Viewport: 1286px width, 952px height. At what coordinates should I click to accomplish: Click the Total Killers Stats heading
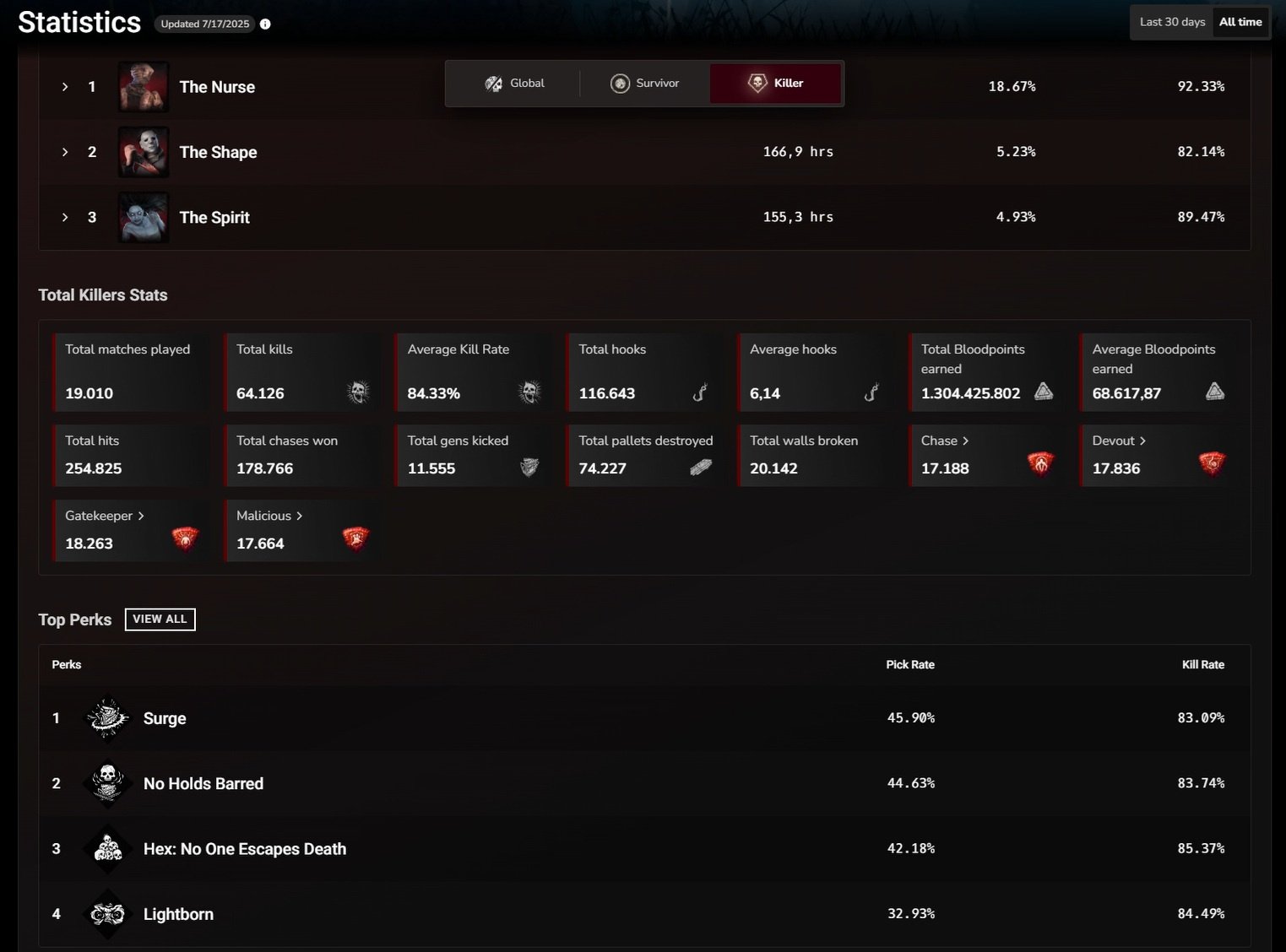point(103,295)
